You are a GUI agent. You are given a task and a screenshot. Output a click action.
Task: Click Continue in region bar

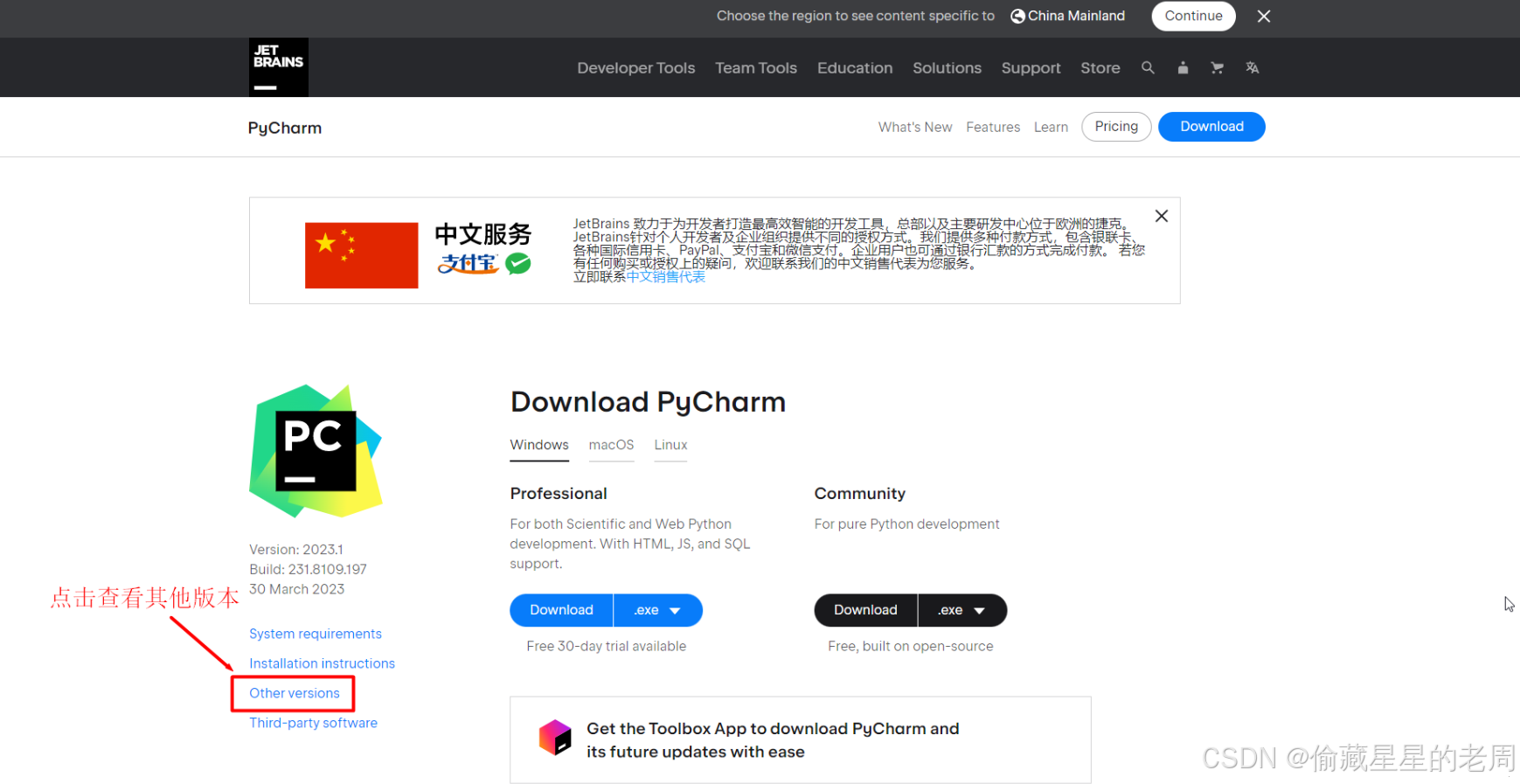pos(1193,16)
